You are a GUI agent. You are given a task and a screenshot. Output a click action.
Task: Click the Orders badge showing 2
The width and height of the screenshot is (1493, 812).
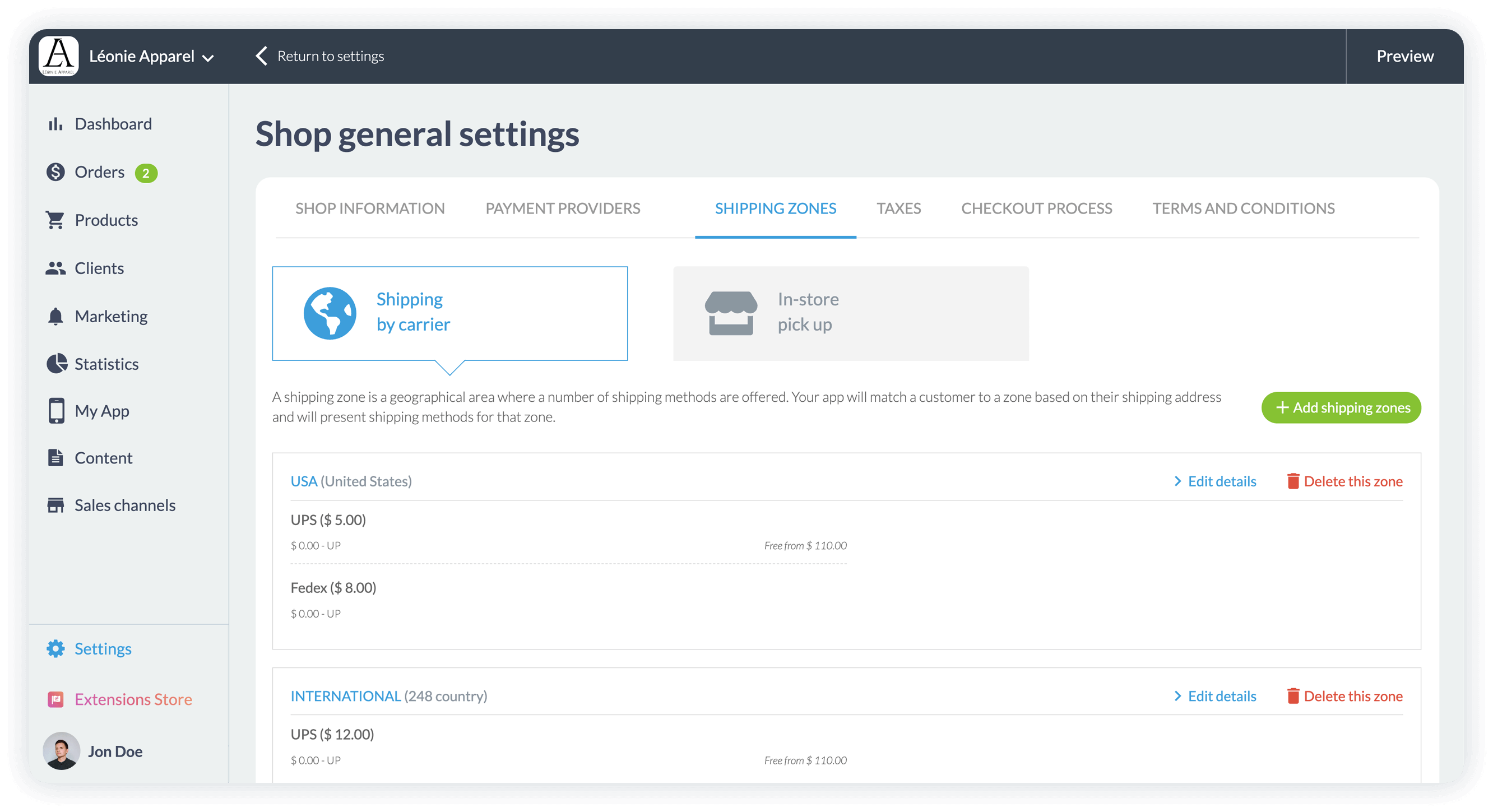(x=146, y=173)
